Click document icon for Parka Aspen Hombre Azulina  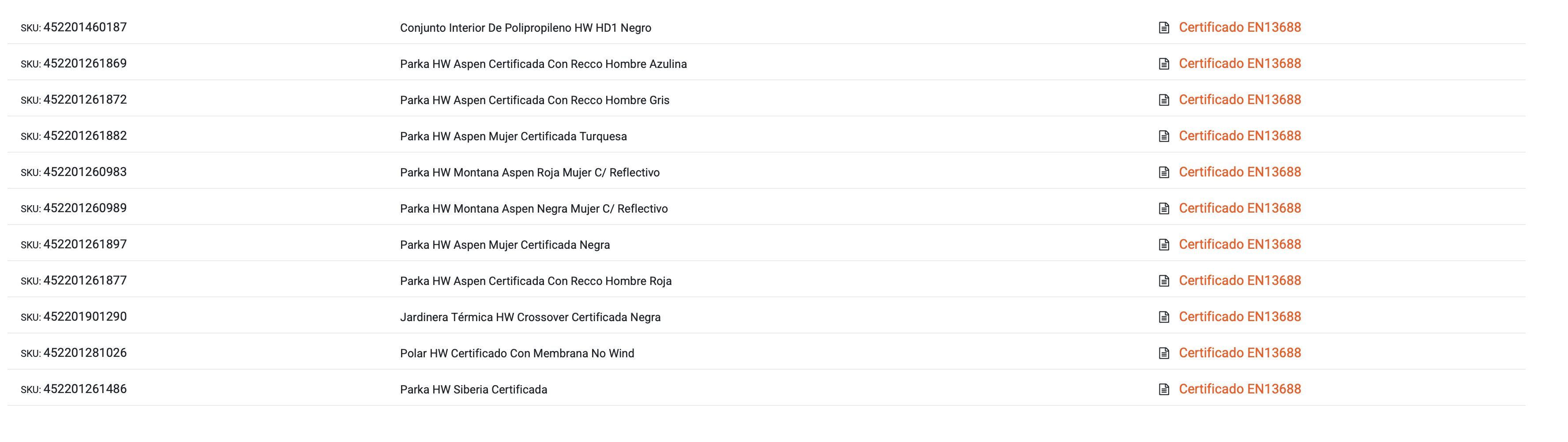1164,64
